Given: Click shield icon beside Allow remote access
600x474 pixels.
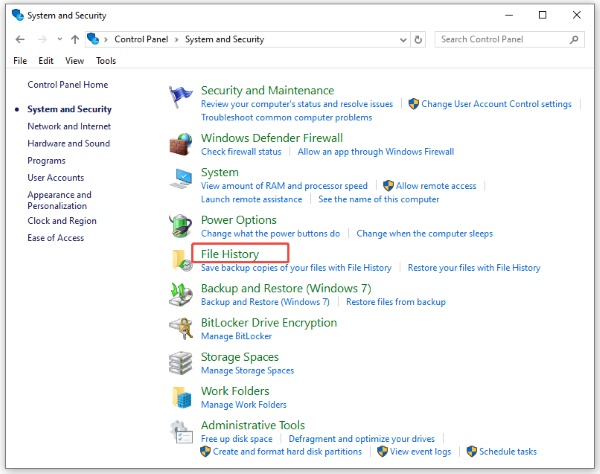Looking at the screenshot, I should (388, 186).
